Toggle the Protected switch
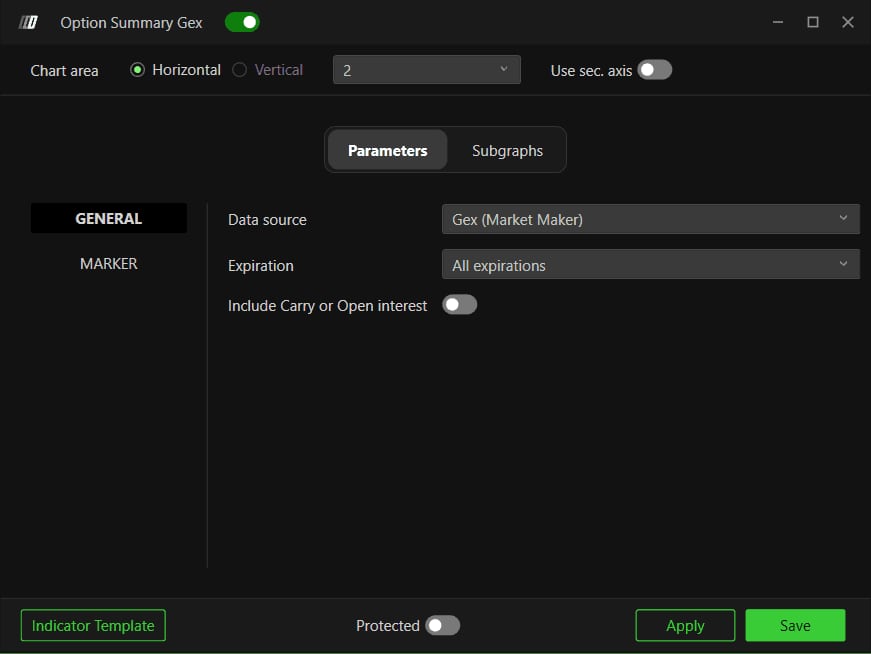 tap(442, 625)
